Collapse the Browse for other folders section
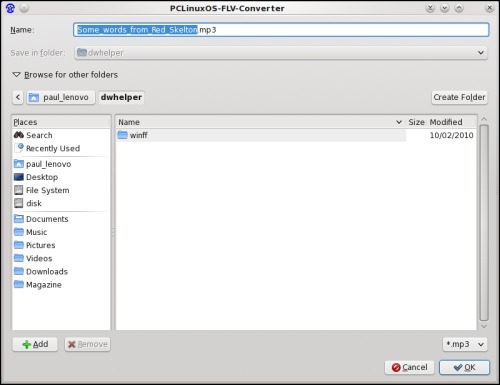This screenshot has height=385, width=500. click(16, 75)
